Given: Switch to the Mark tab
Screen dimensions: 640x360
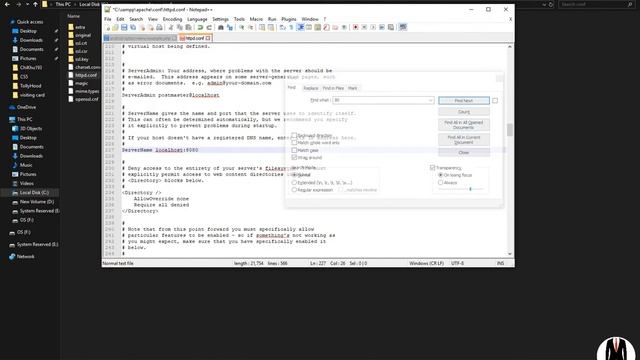Looking at the screenshot, I should 353,88.
